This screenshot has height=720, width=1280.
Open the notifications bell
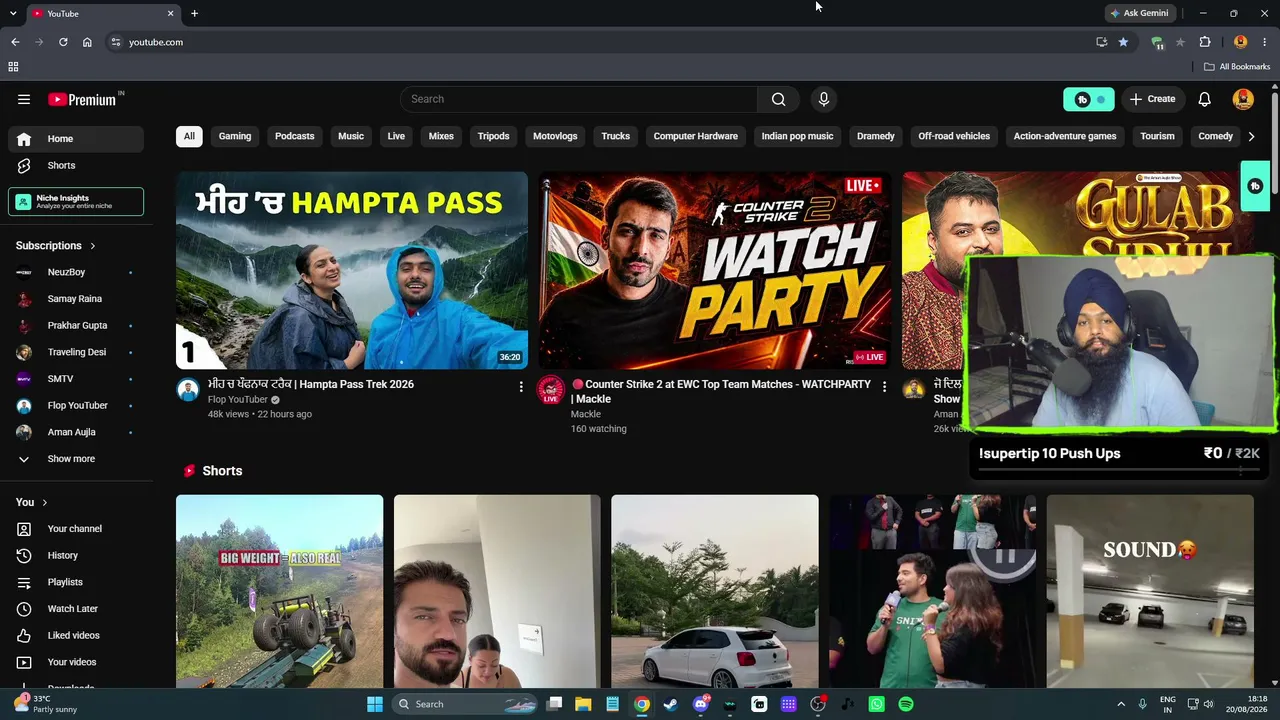pyautogui.click(x=1205, y=99)
